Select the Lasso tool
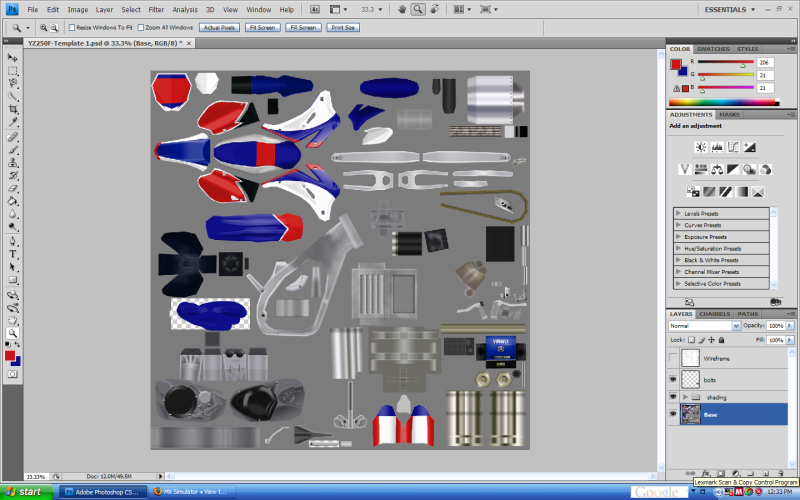Image resolution: width=800 pixels, height=500 pixels. pyautogui.click(x=12, y=83)
